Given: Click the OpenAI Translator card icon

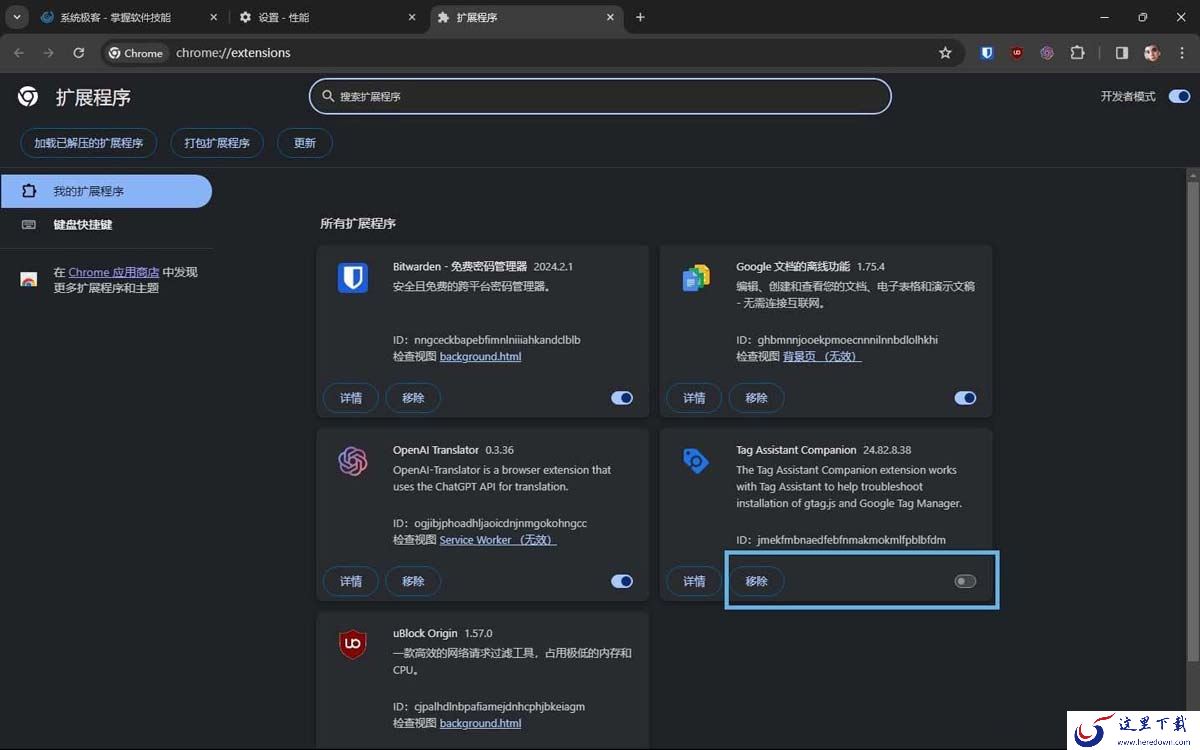Looking at the screenshot, I should (x=352, y=461).
